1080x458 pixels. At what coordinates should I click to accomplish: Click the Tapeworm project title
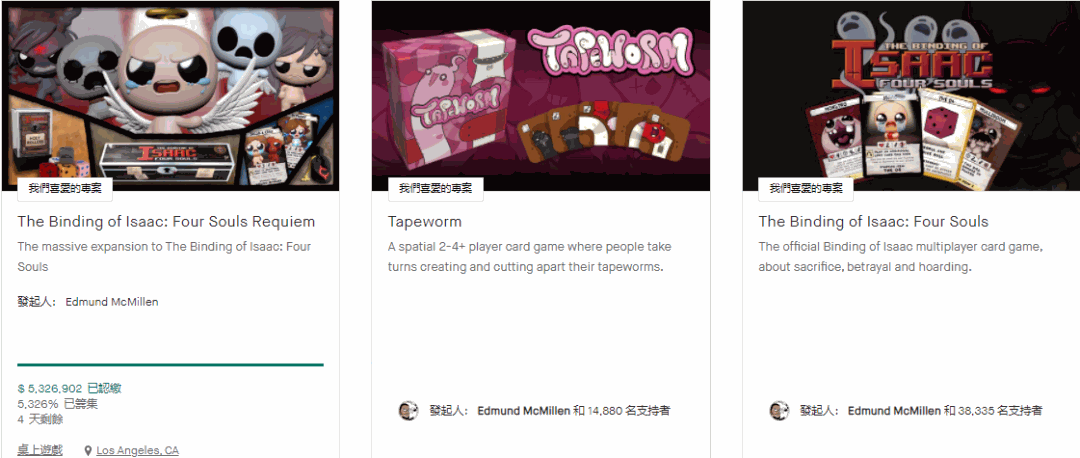pyautogui.click(x=424, y=222)
